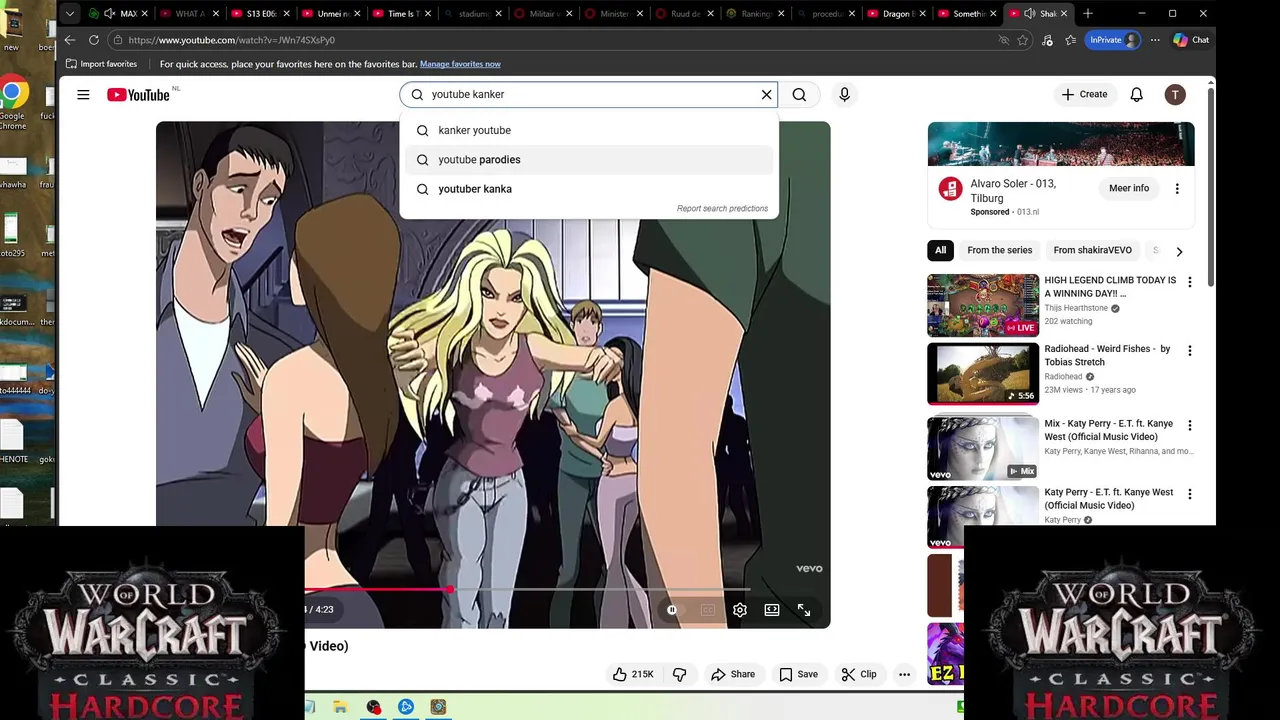Viewport: 1280px width, 720px height.
Task: Open options for the Thijs Hearthstone live stream
Action: 1190,283
